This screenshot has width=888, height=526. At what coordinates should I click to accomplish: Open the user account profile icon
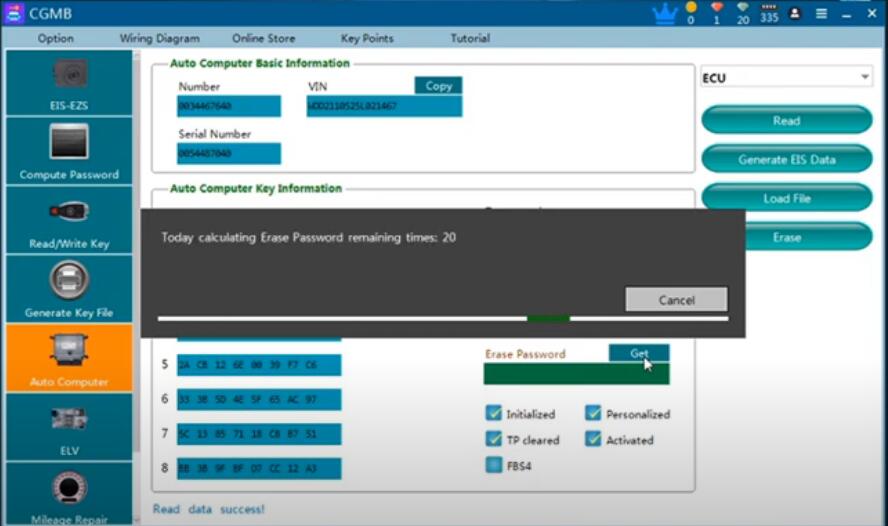click(795, 14)
